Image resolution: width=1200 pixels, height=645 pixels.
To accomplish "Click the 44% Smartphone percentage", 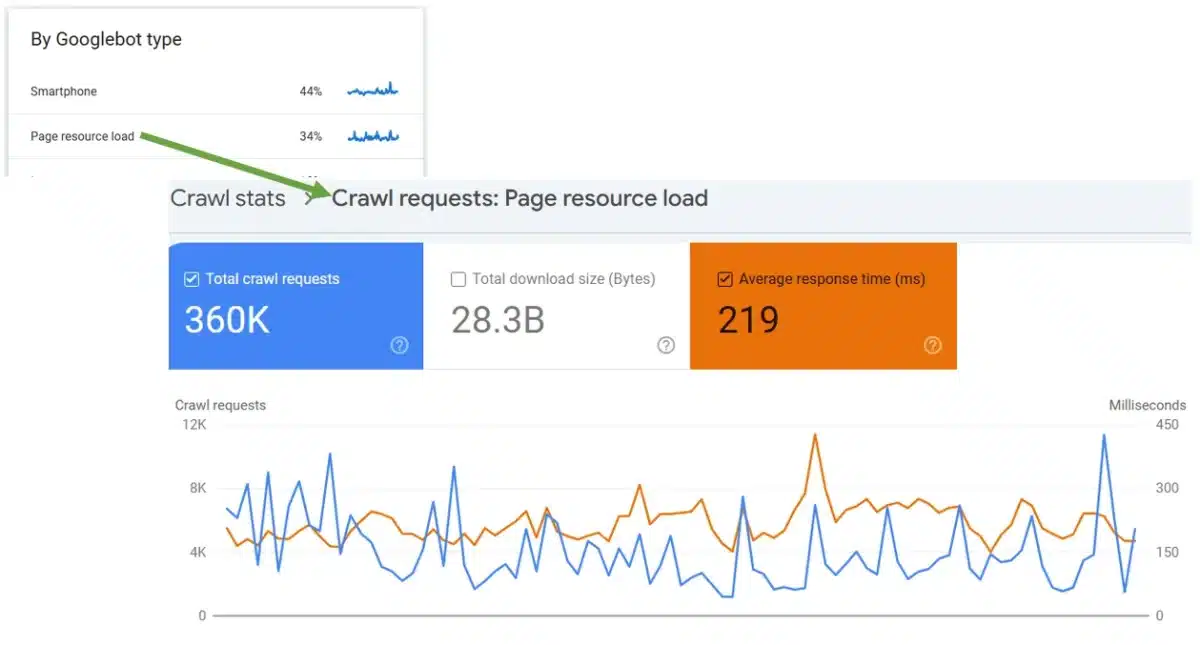I will point(311,91).
